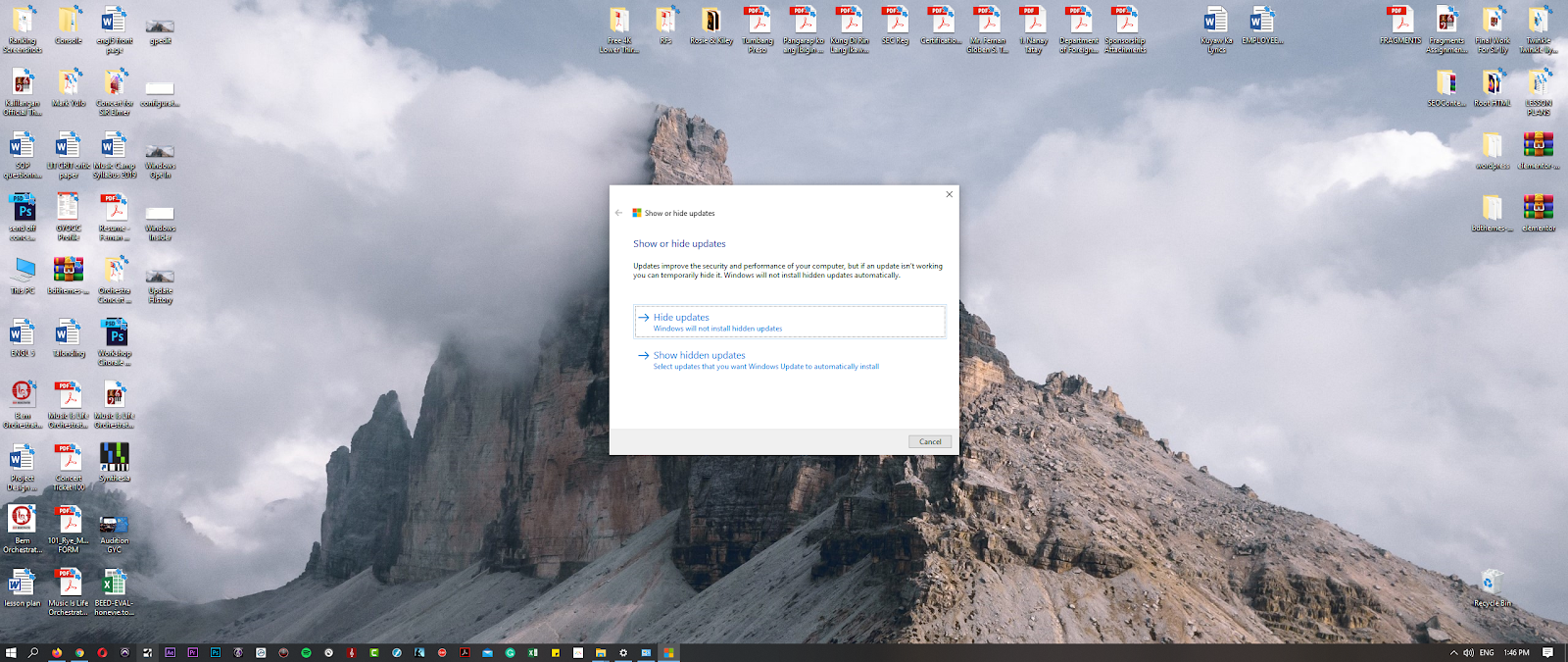The image size is (1568, 662).
Task: Select the Workshop Chorale Photoshop file
Action: (x=114, y=342)
